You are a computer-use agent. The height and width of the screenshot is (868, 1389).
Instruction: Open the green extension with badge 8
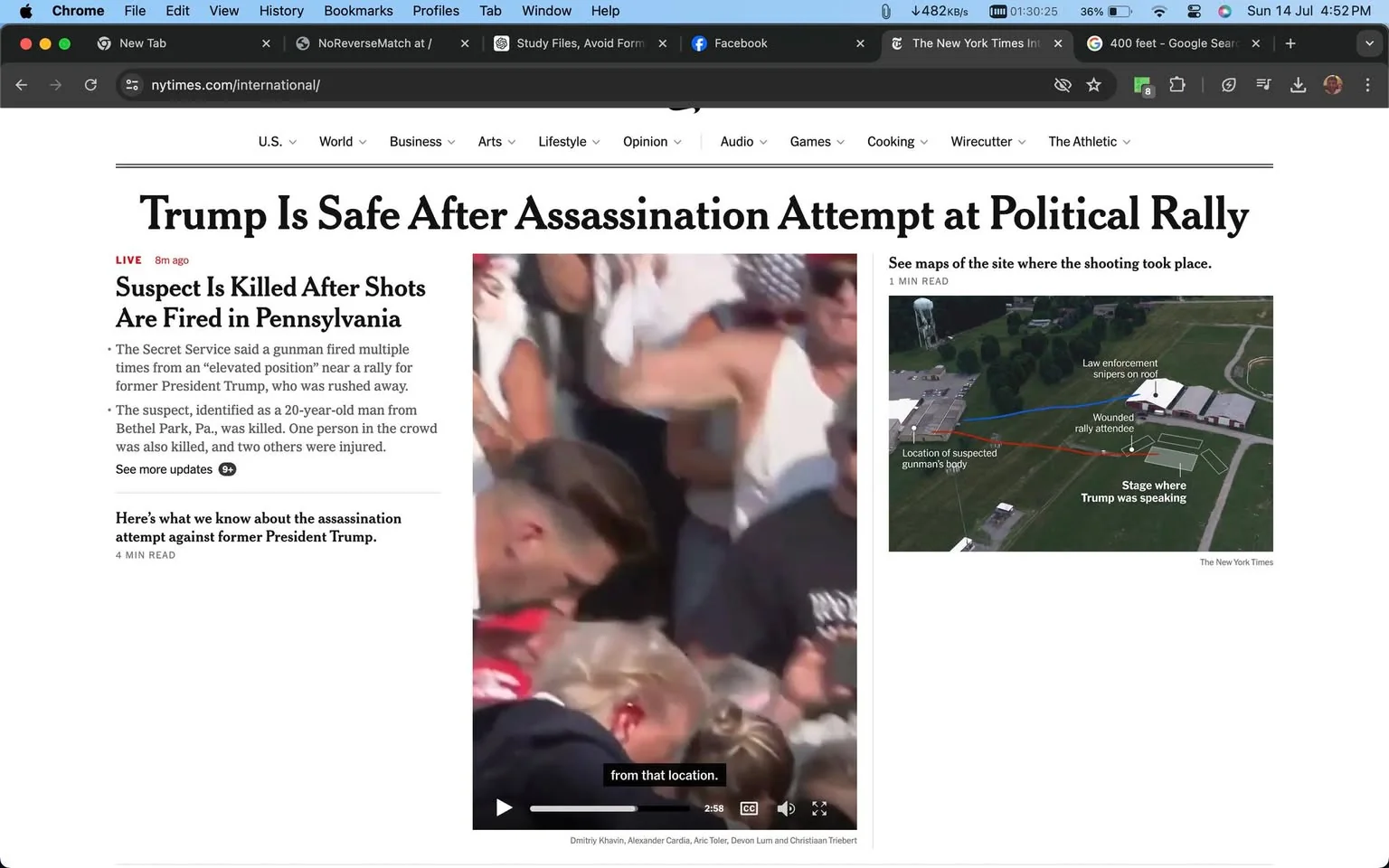(x=1143, y=86)
